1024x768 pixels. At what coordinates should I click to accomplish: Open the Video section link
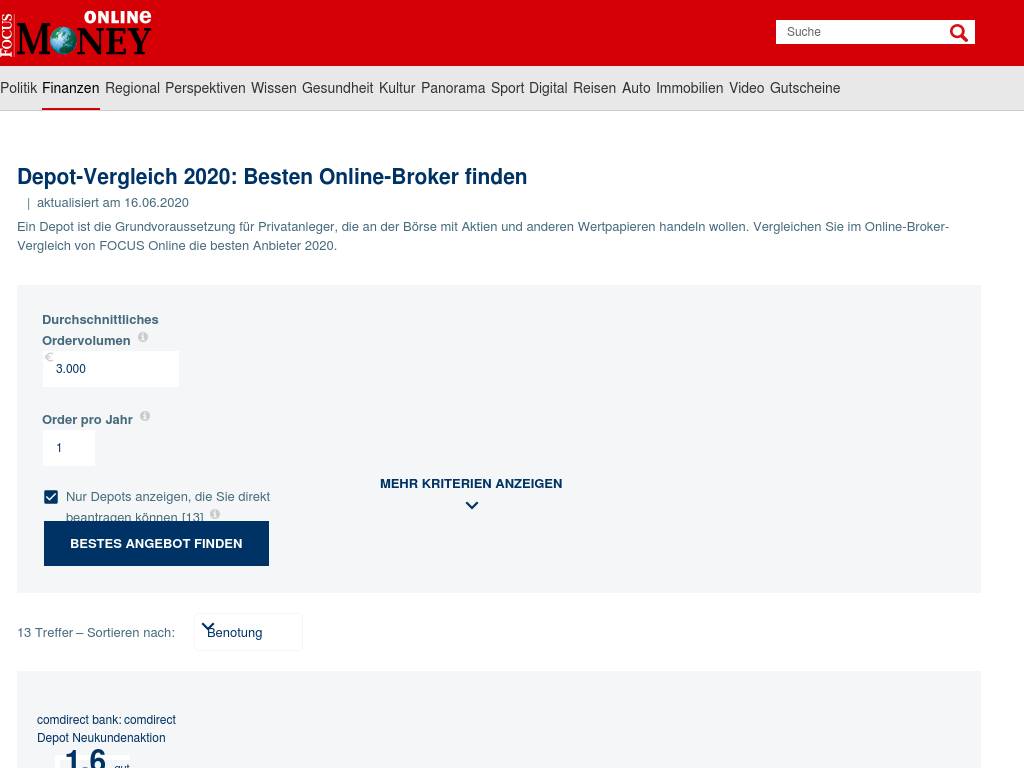tap(746, 88)
